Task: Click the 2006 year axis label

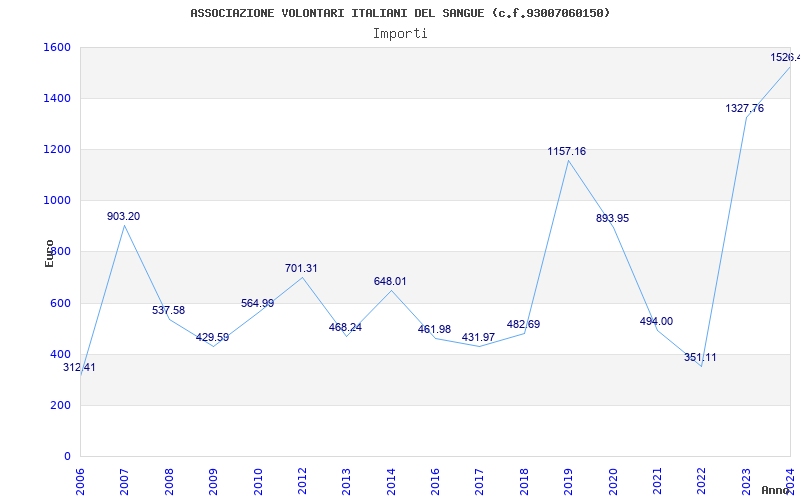Action: click(x=80, y=482)
